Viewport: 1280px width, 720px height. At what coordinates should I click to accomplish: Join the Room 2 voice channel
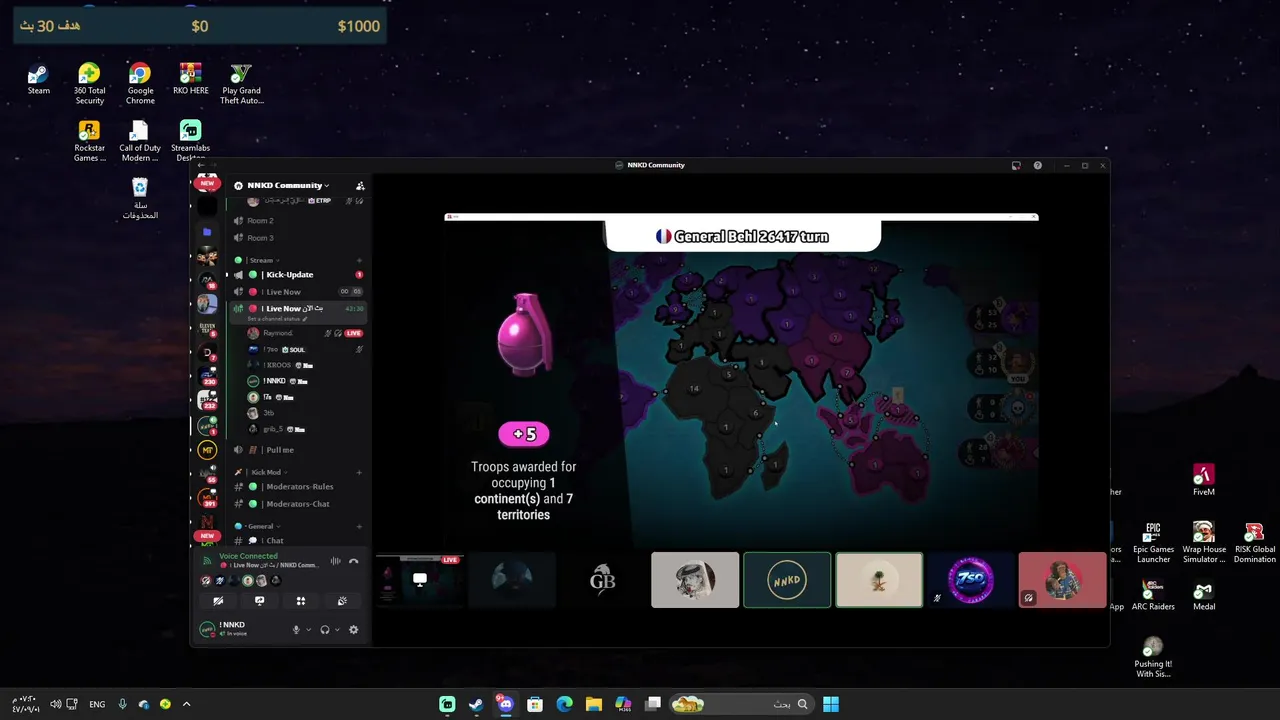(x=297, y=220)
